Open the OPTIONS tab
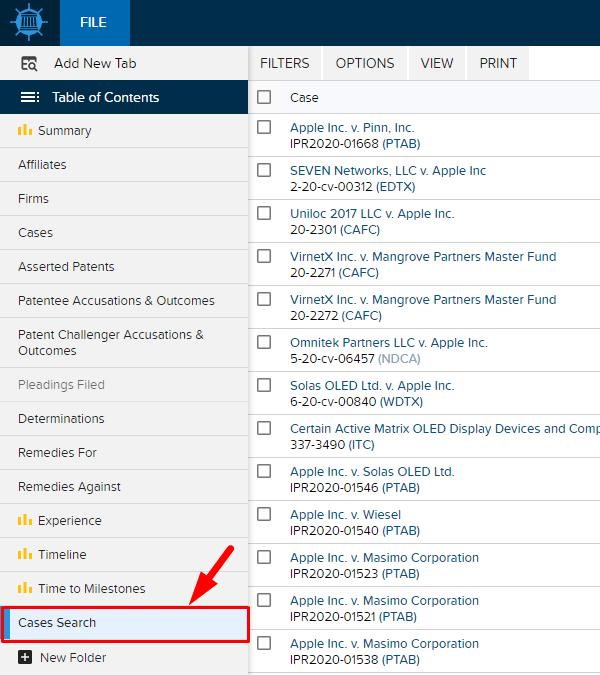Viewport: 600px width, 675px height. 365,63
